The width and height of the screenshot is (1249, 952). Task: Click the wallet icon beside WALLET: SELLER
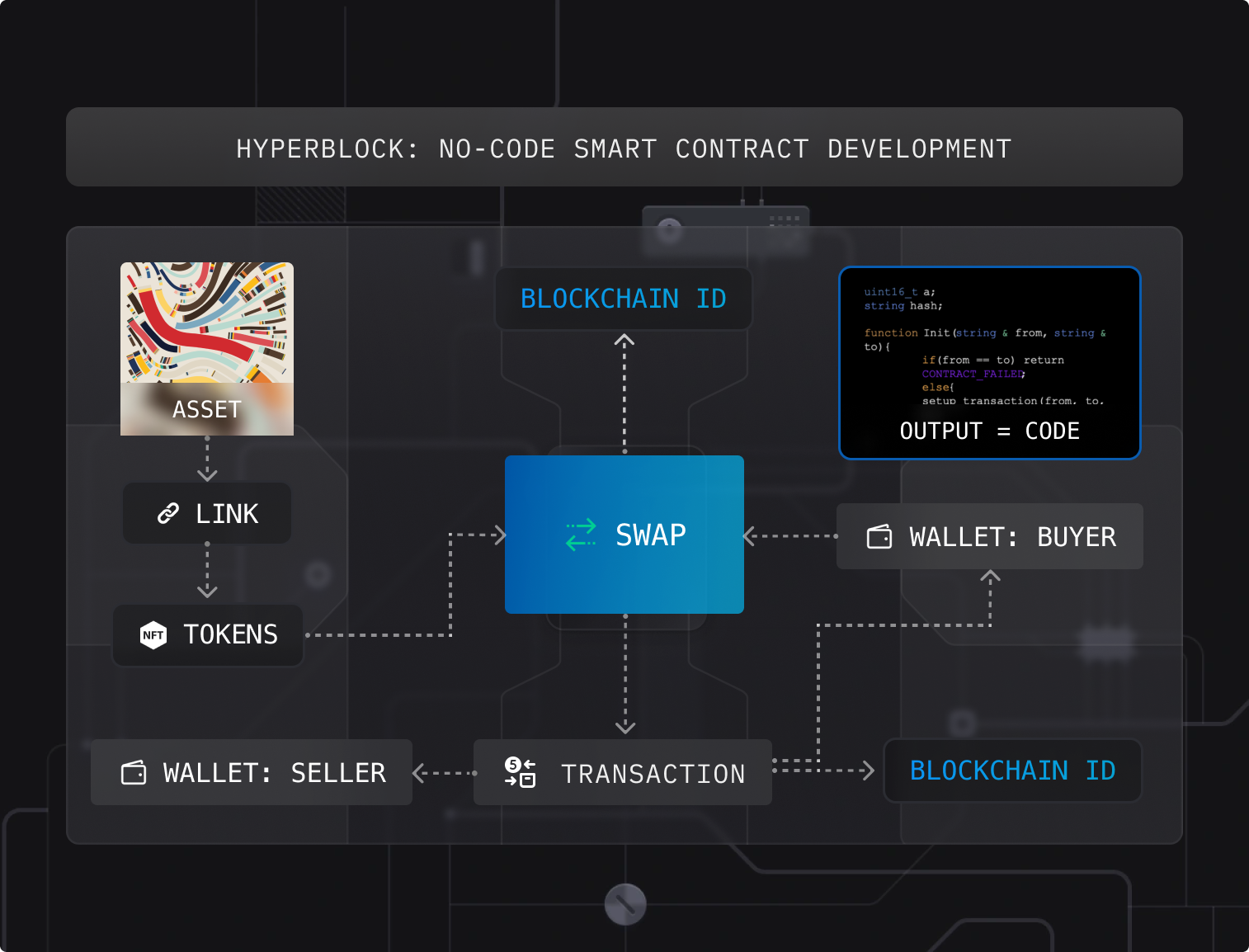[134, 773]
